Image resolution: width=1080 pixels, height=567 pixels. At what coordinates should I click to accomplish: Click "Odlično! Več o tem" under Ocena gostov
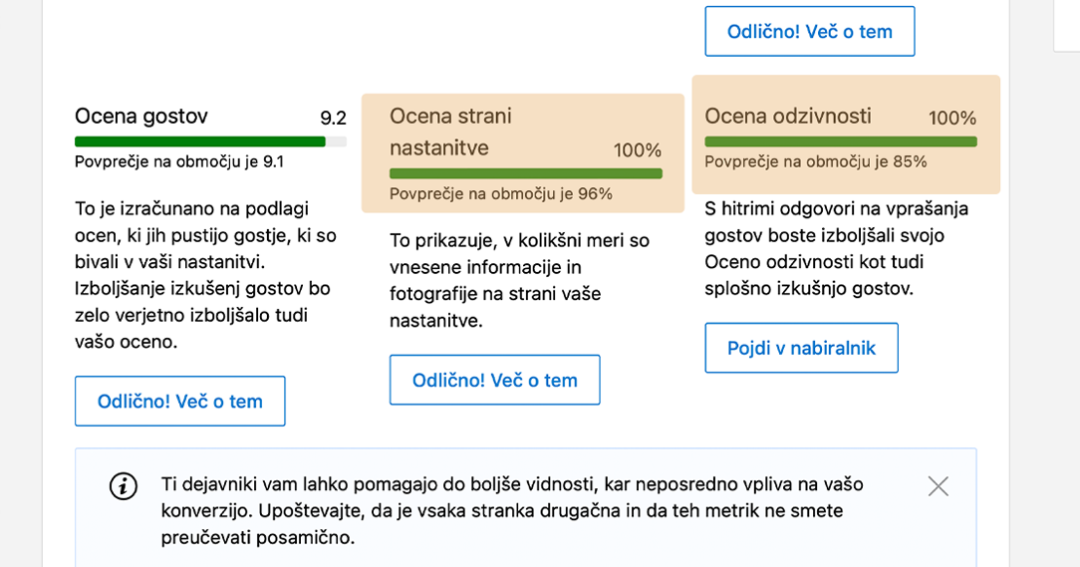180,401
